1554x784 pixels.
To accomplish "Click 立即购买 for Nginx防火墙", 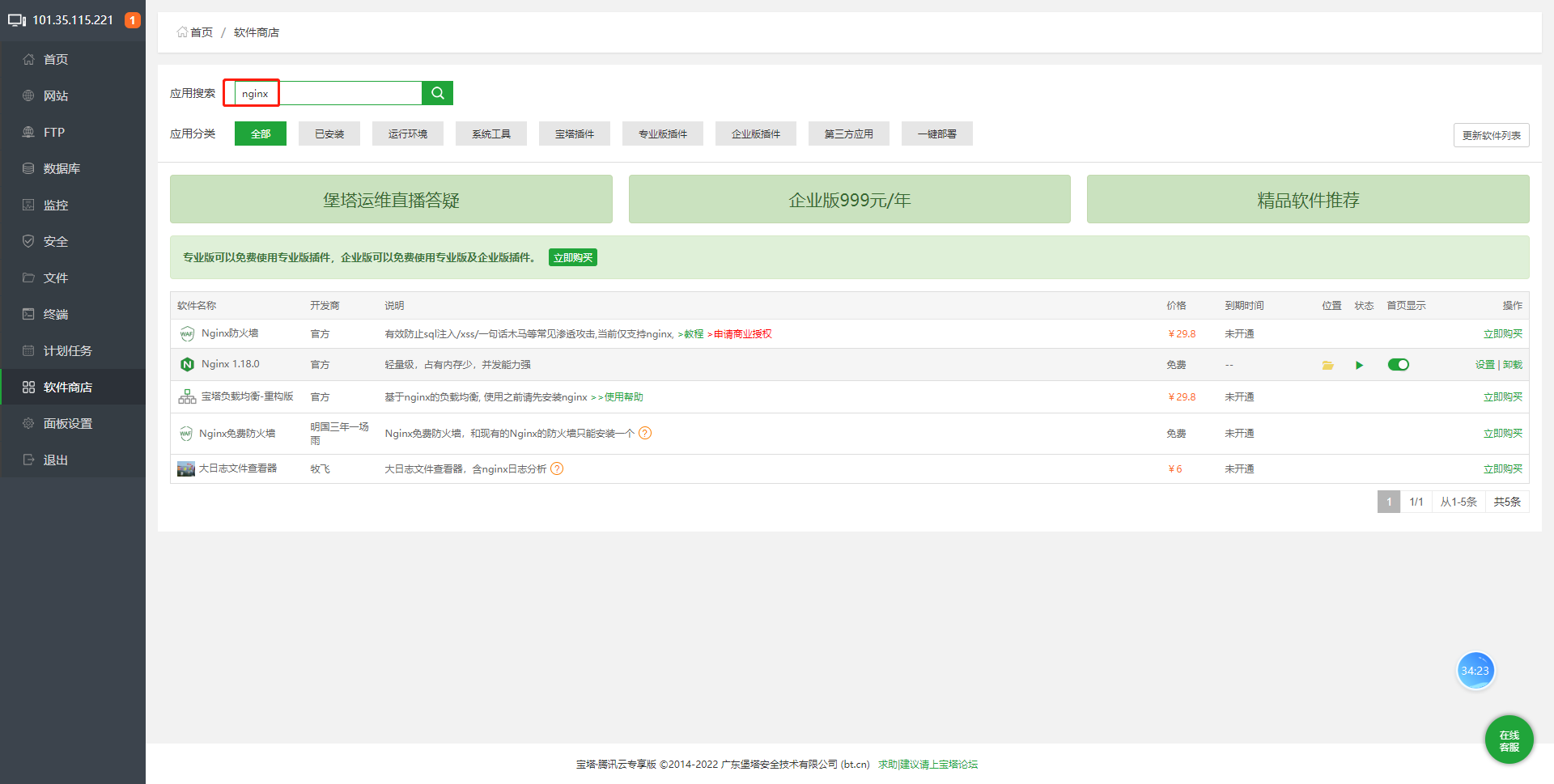I will click(1503, 333).
